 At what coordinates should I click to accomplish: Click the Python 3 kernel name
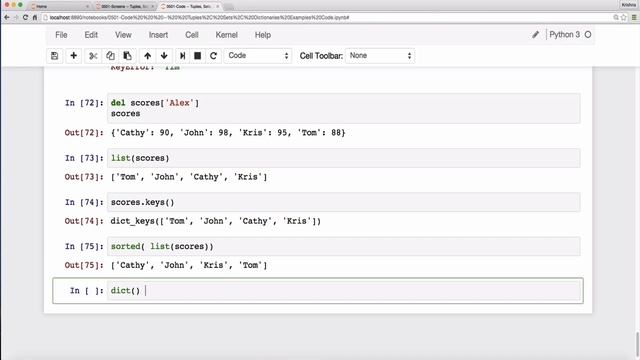click(x=564, y=35)
